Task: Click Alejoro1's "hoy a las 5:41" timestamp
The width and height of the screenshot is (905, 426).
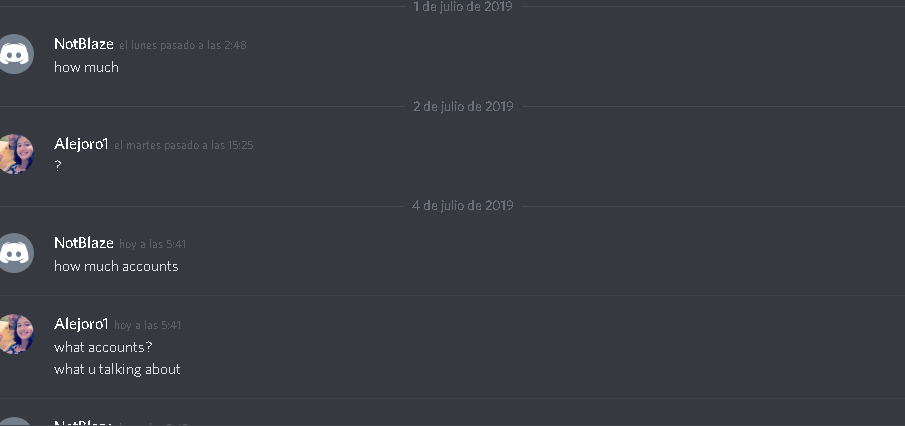Action: point(148,326)
